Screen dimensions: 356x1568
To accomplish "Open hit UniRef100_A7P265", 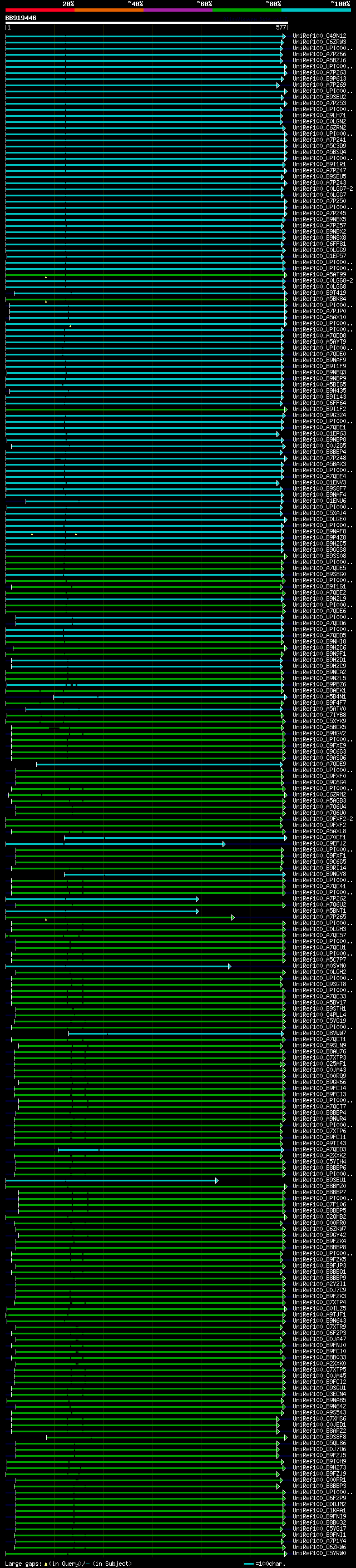I will click(319, 917).
